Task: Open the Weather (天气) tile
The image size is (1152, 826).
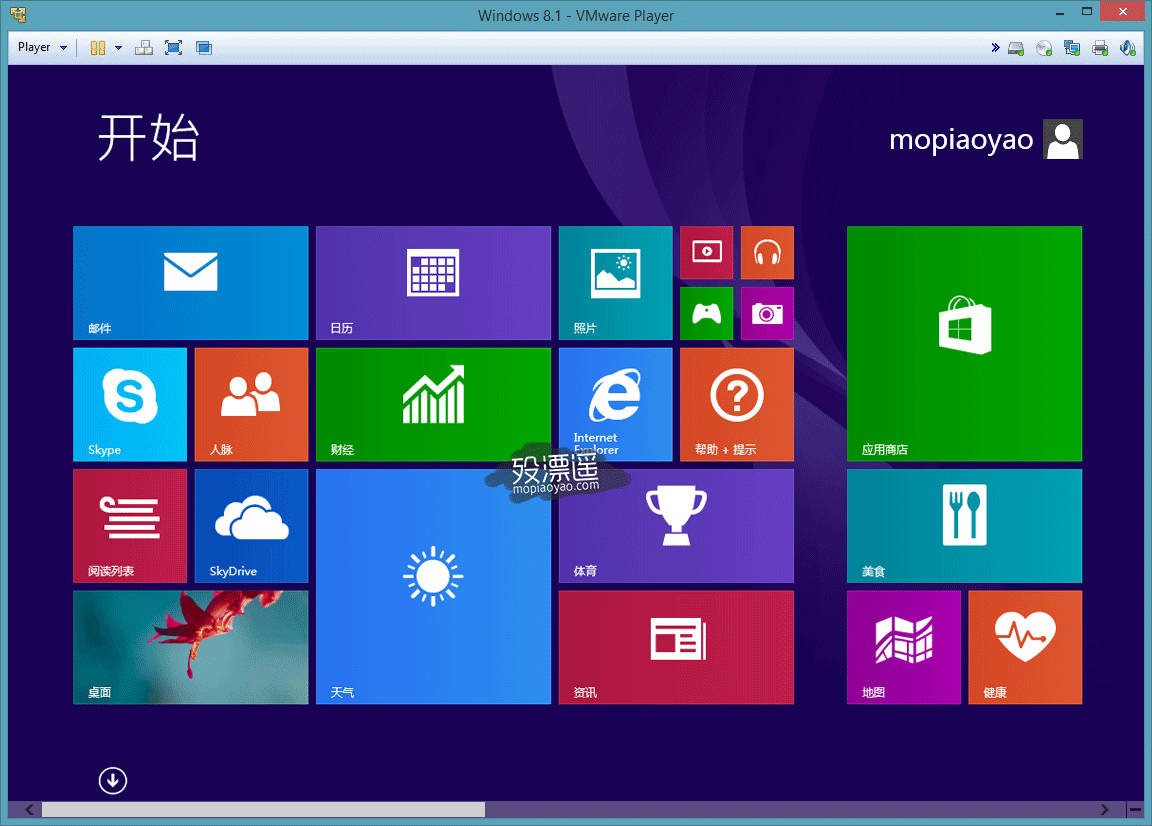Action: (x=433, y=587)
